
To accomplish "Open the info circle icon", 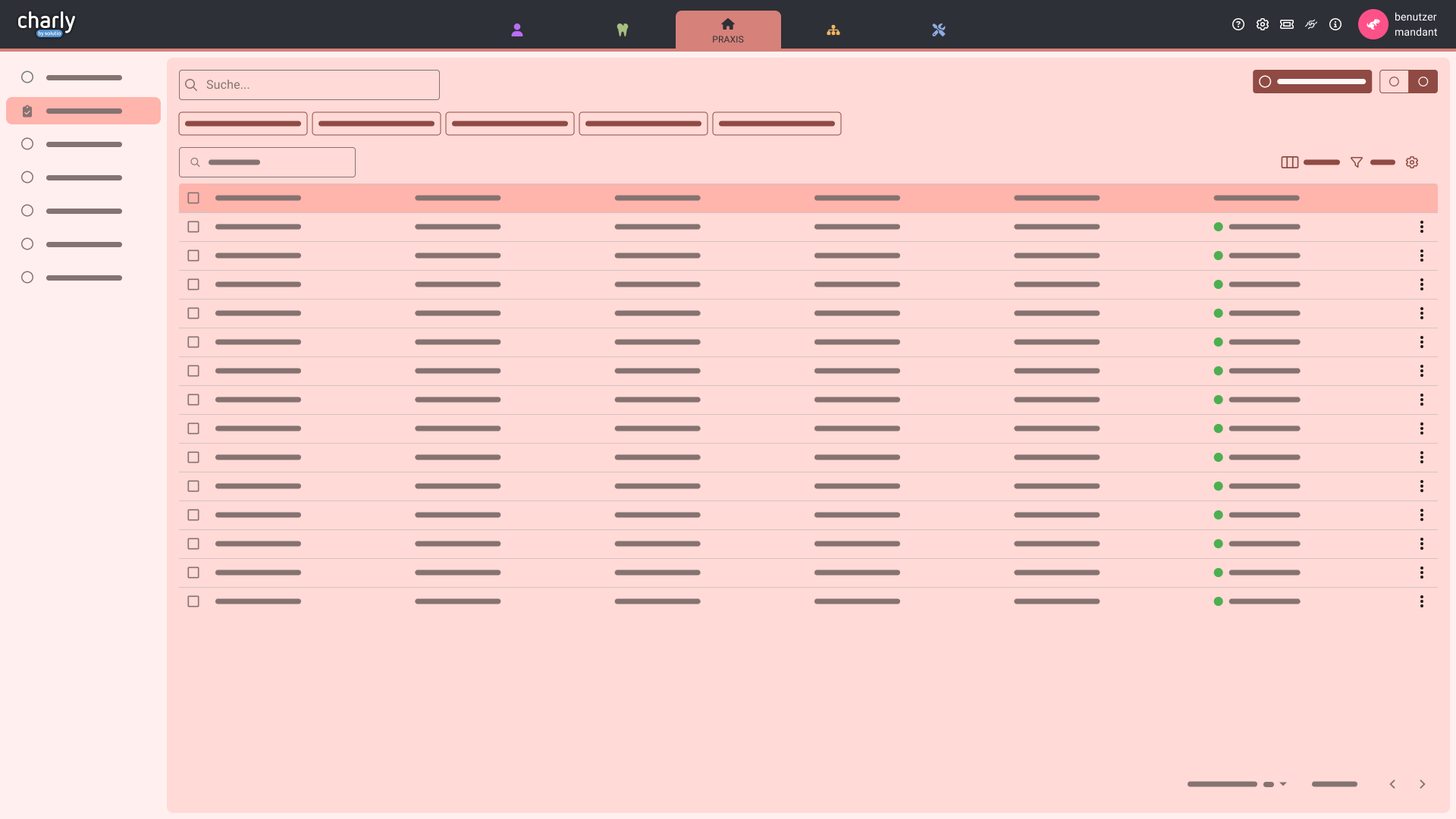I will coord(1335,24).
